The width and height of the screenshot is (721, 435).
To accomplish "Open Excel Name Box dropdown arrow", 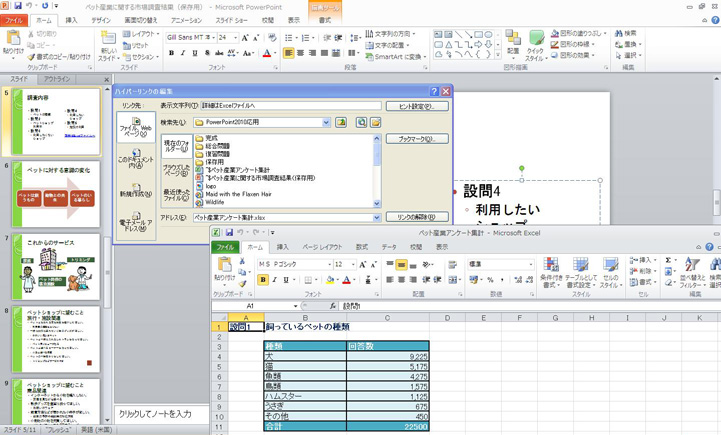I will coord(295,306).
